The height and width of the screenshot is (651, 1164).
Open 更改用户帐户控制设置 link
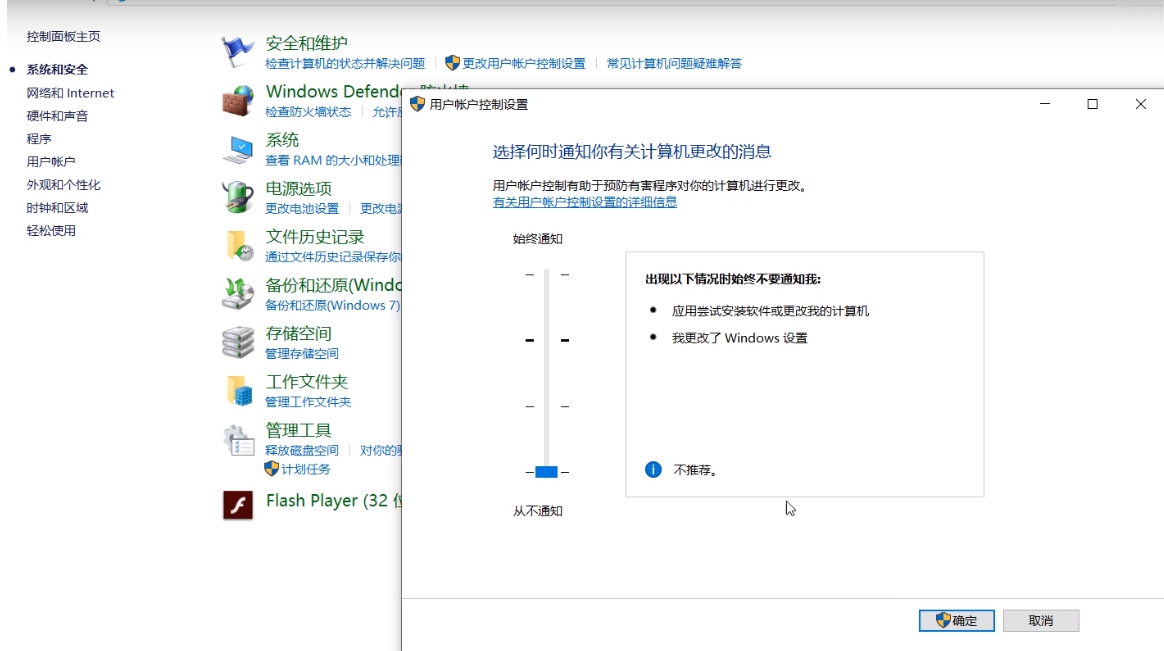tap(523, 64)
